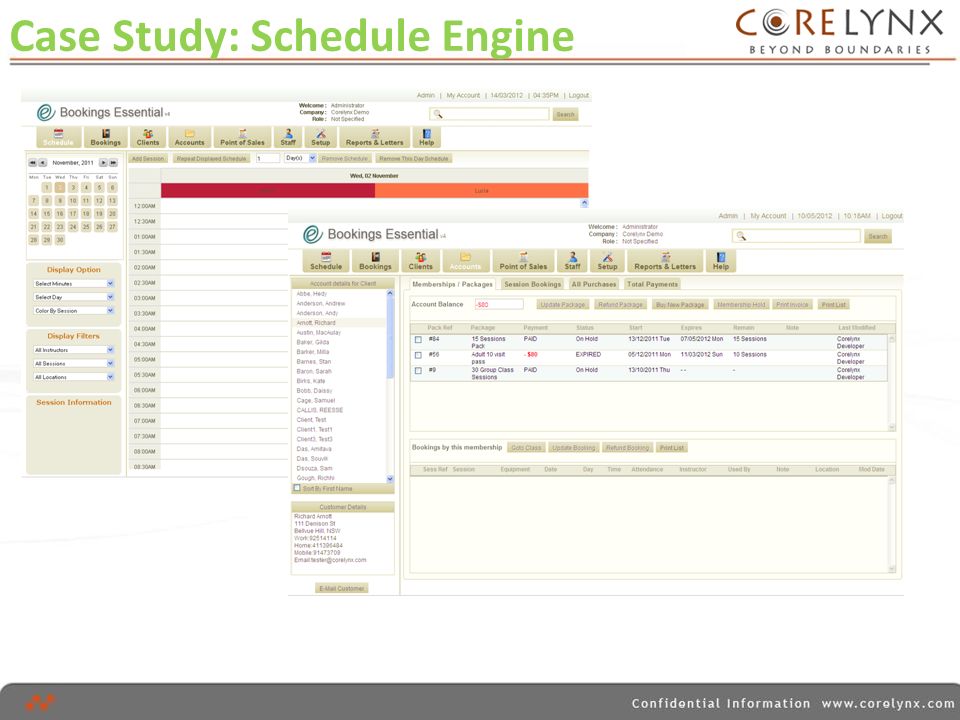The height and width of the screenshot is (720, 960).
Task: Click the Account Balance input field
Action: 499,304
